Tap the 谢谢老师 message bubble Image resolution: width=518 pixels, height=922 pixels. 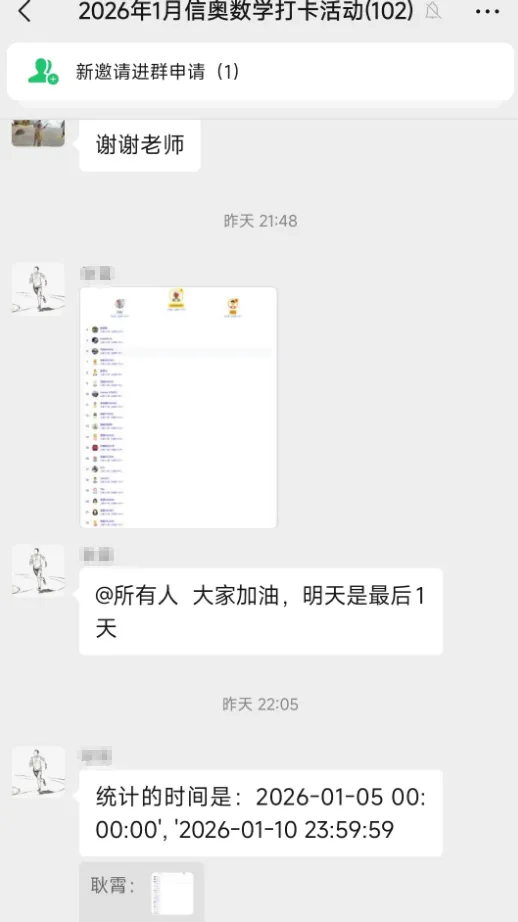pos(140,145)
